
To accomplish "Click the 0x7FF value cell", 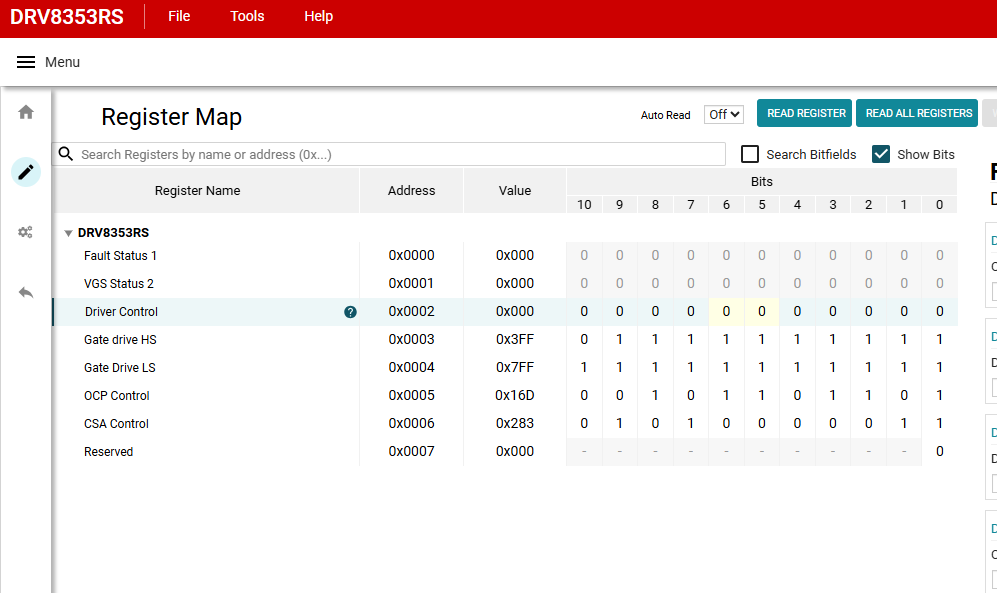I will (515, 367).
